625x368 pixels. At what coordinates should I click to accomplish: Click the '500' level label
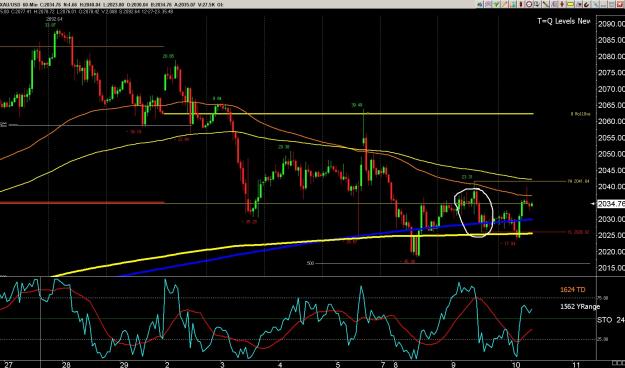(x=311, y=263)
